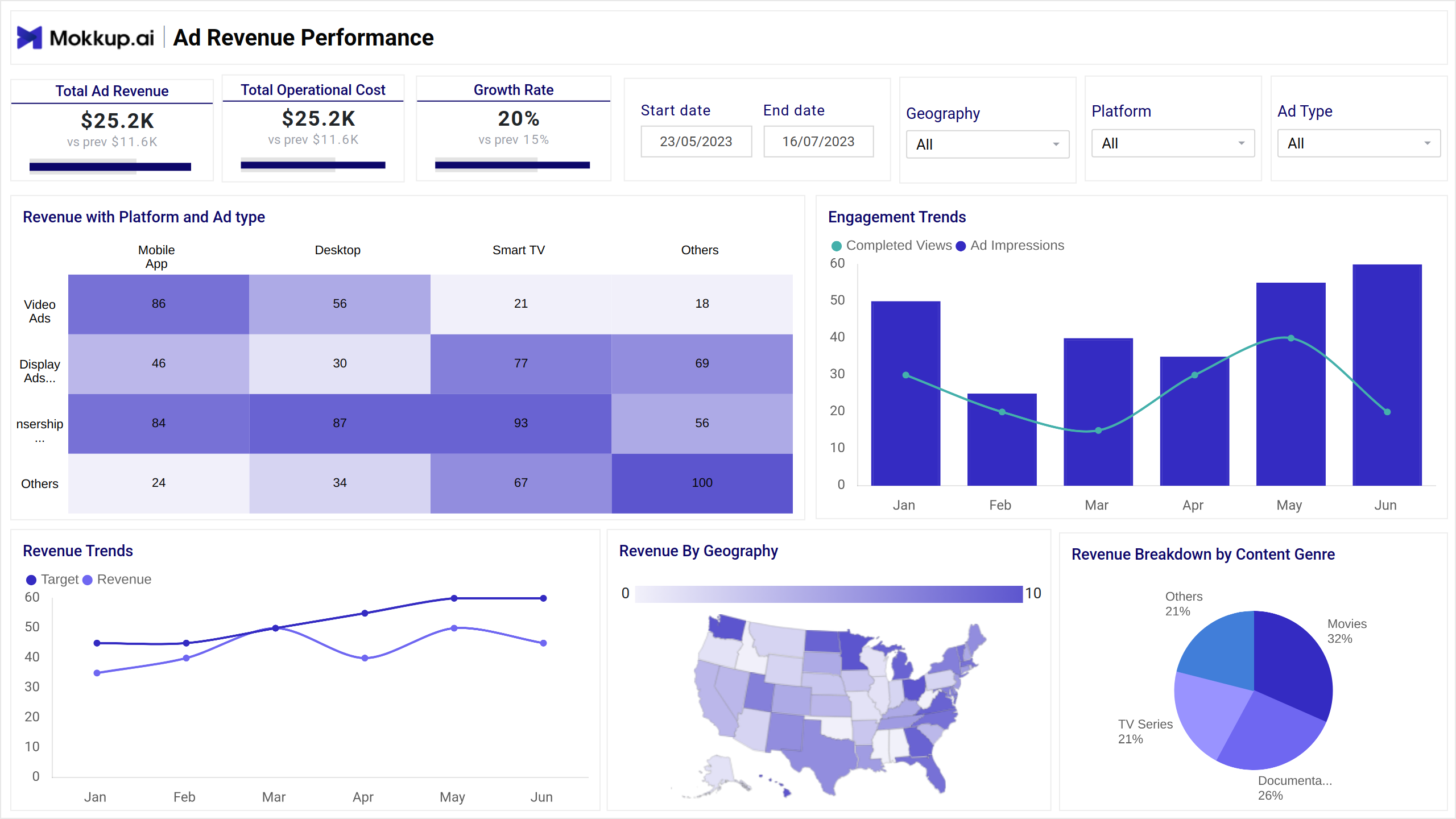Click the Jan Revenue data point

click(97, 673)
